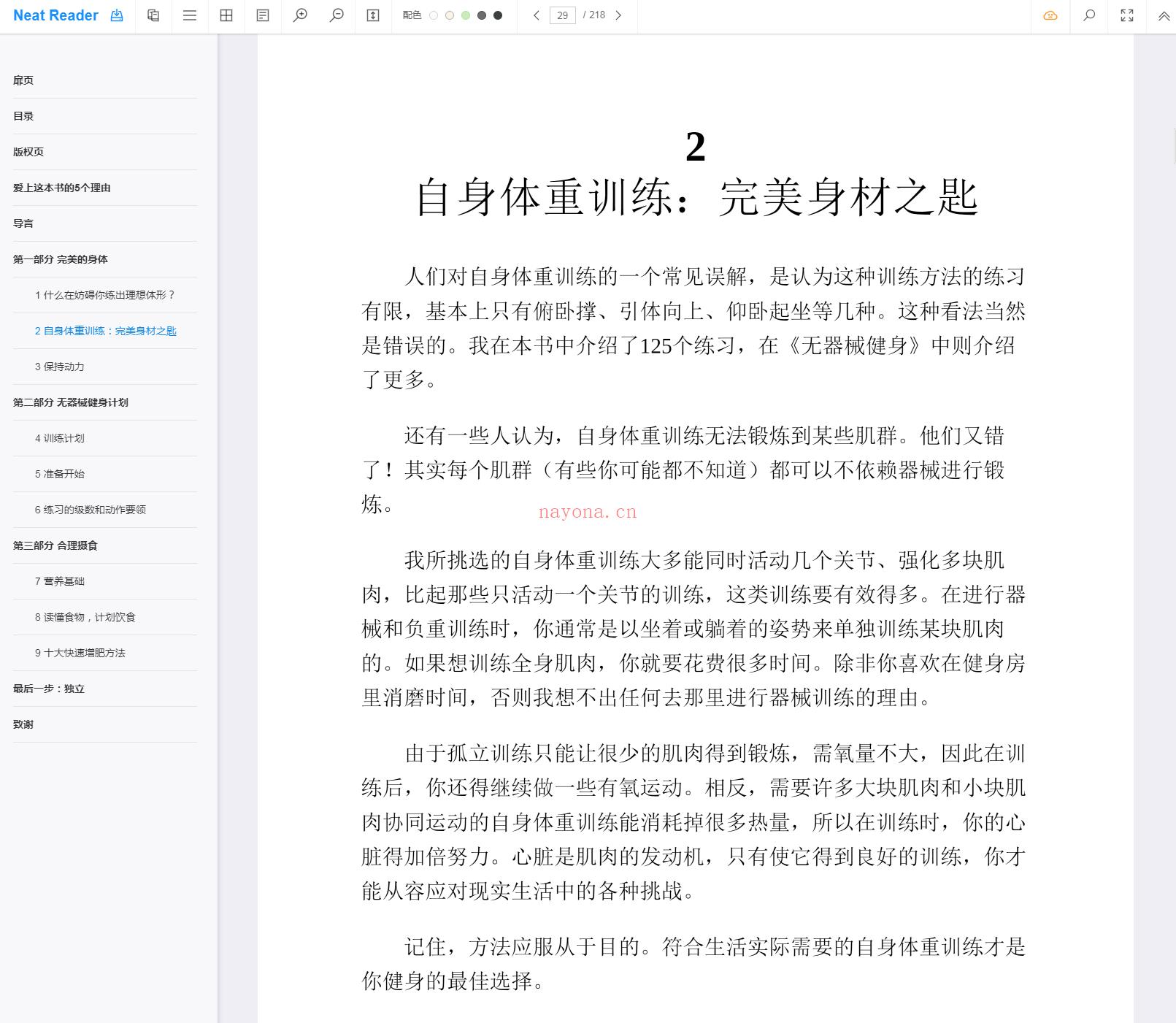Open the notes/annotations page icon

[263, 15]
